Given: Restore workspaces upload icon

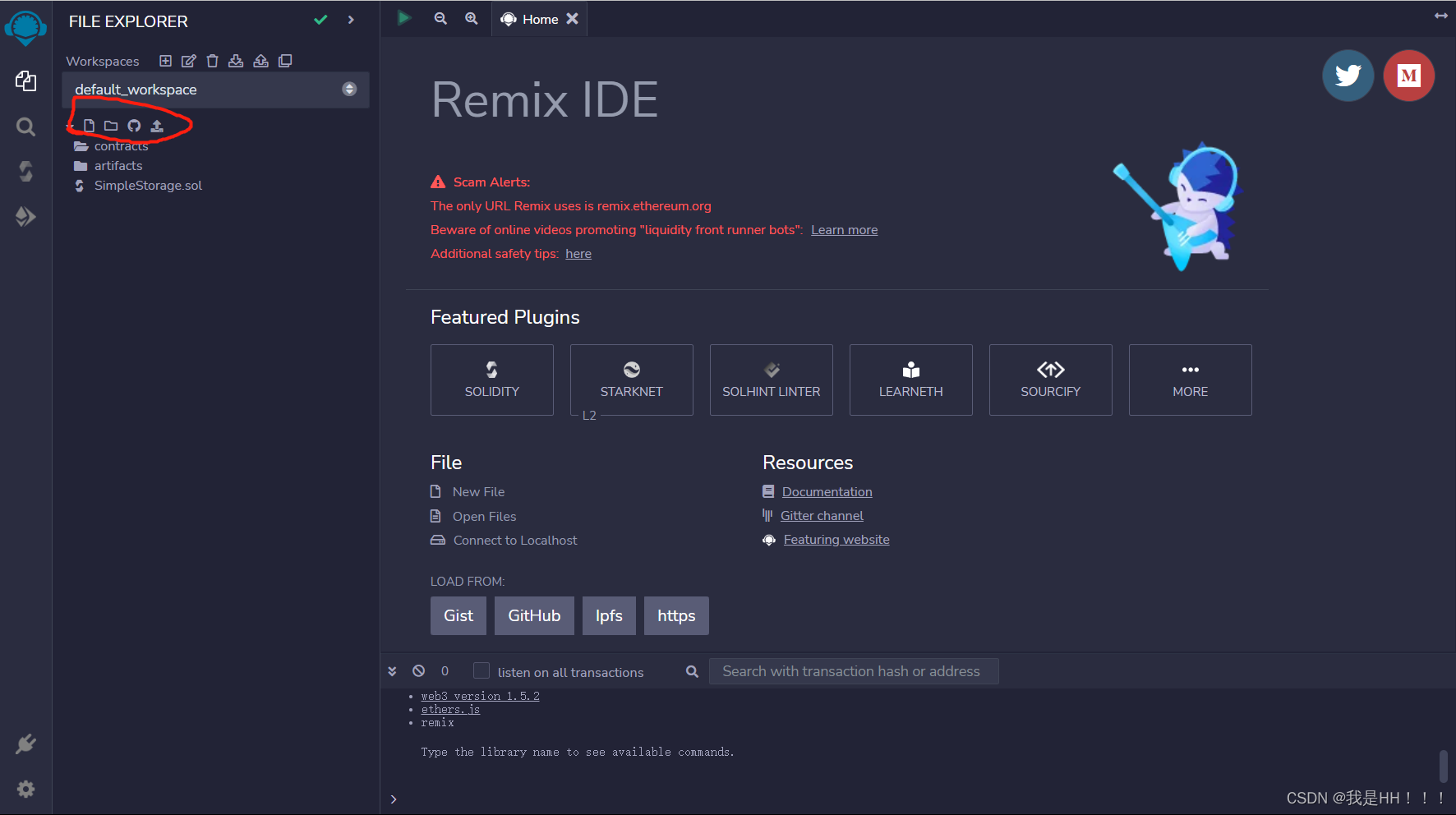Looking at the screenshot, I should pos(260,61).
